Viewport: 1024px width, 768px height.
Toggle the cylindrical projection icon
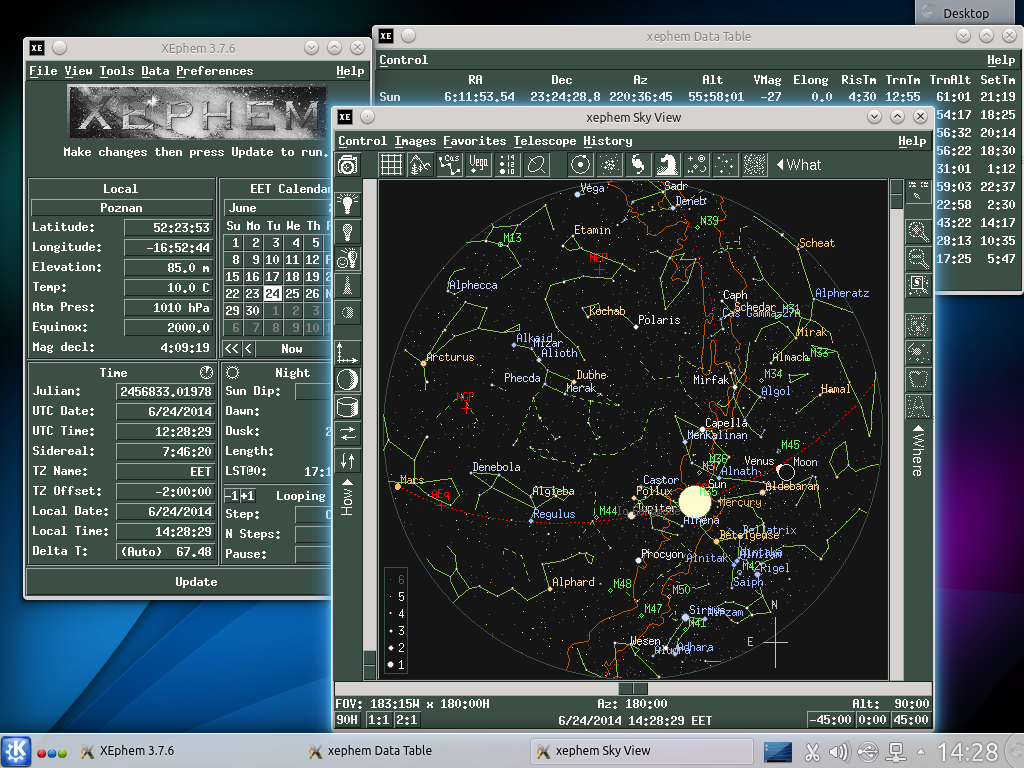pos(347,407)
